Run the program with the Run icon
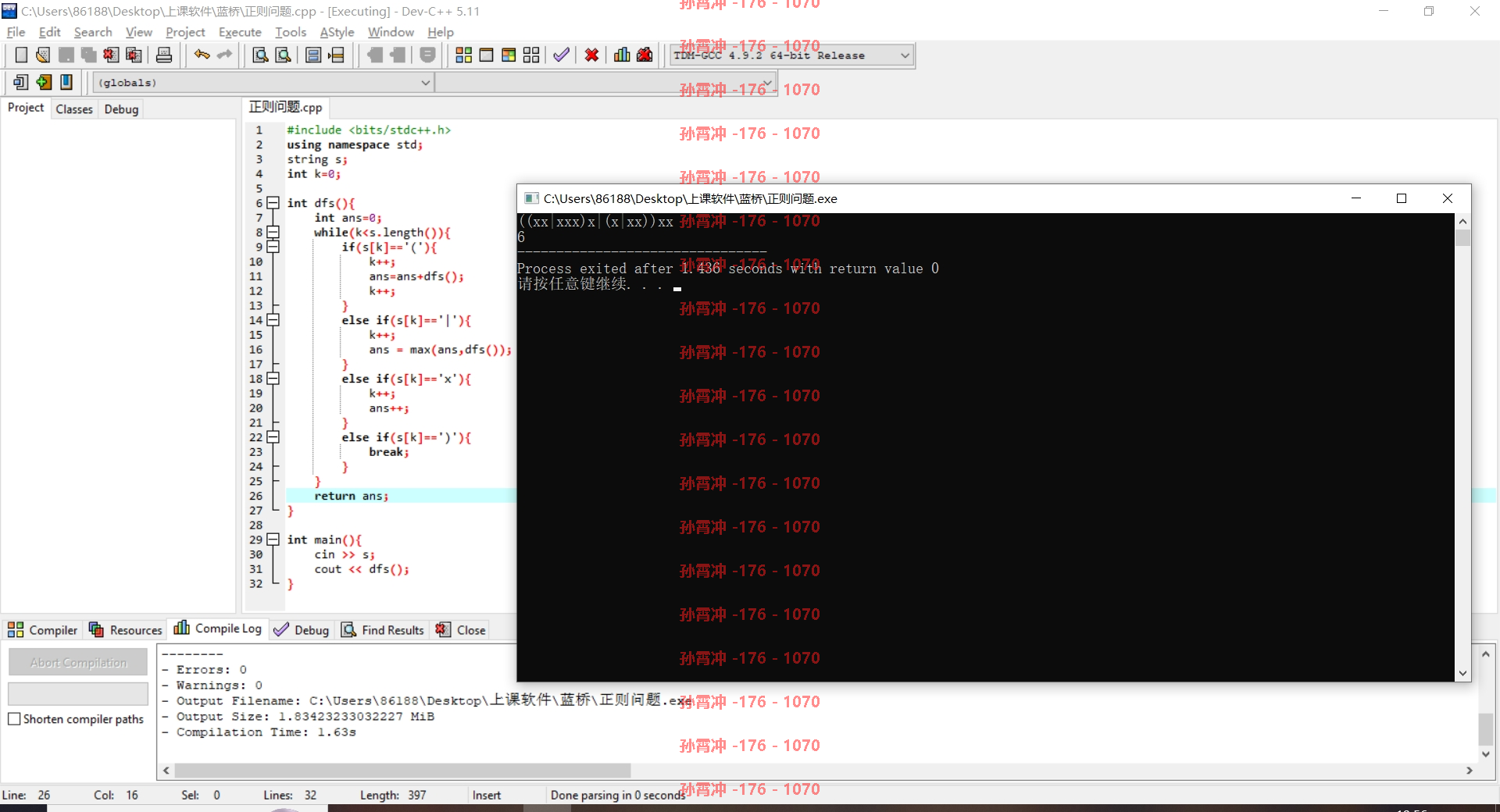1500x812 pixels. pos(486,55)
